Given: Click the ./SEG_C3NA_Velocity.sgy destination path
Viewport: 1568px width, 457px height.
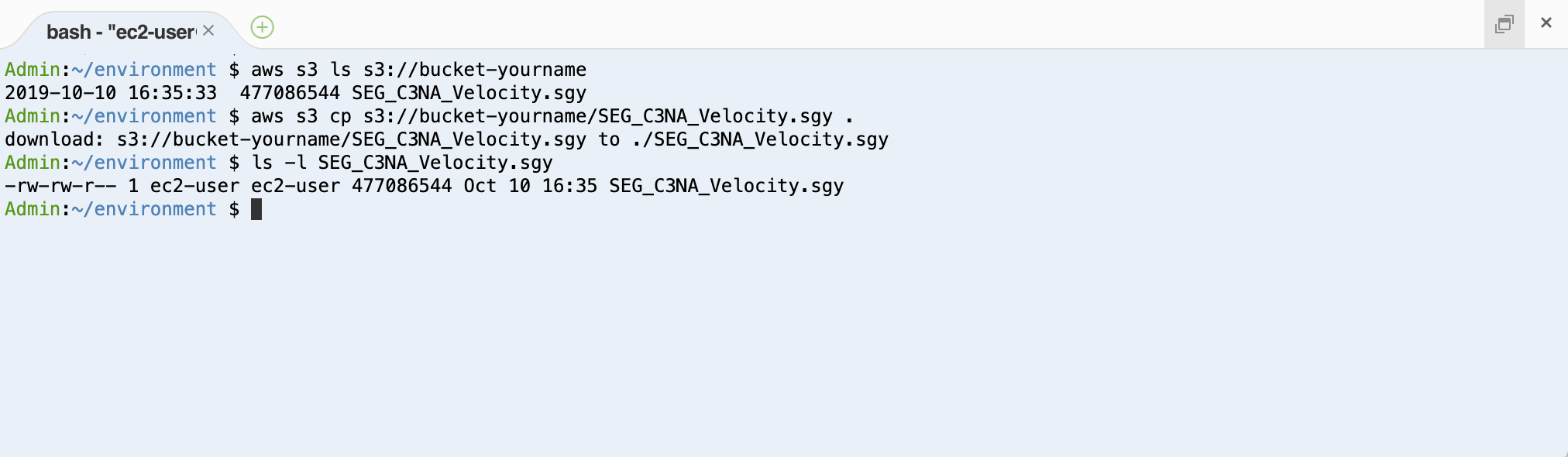Looking at the screenshot, I should 760,139.
